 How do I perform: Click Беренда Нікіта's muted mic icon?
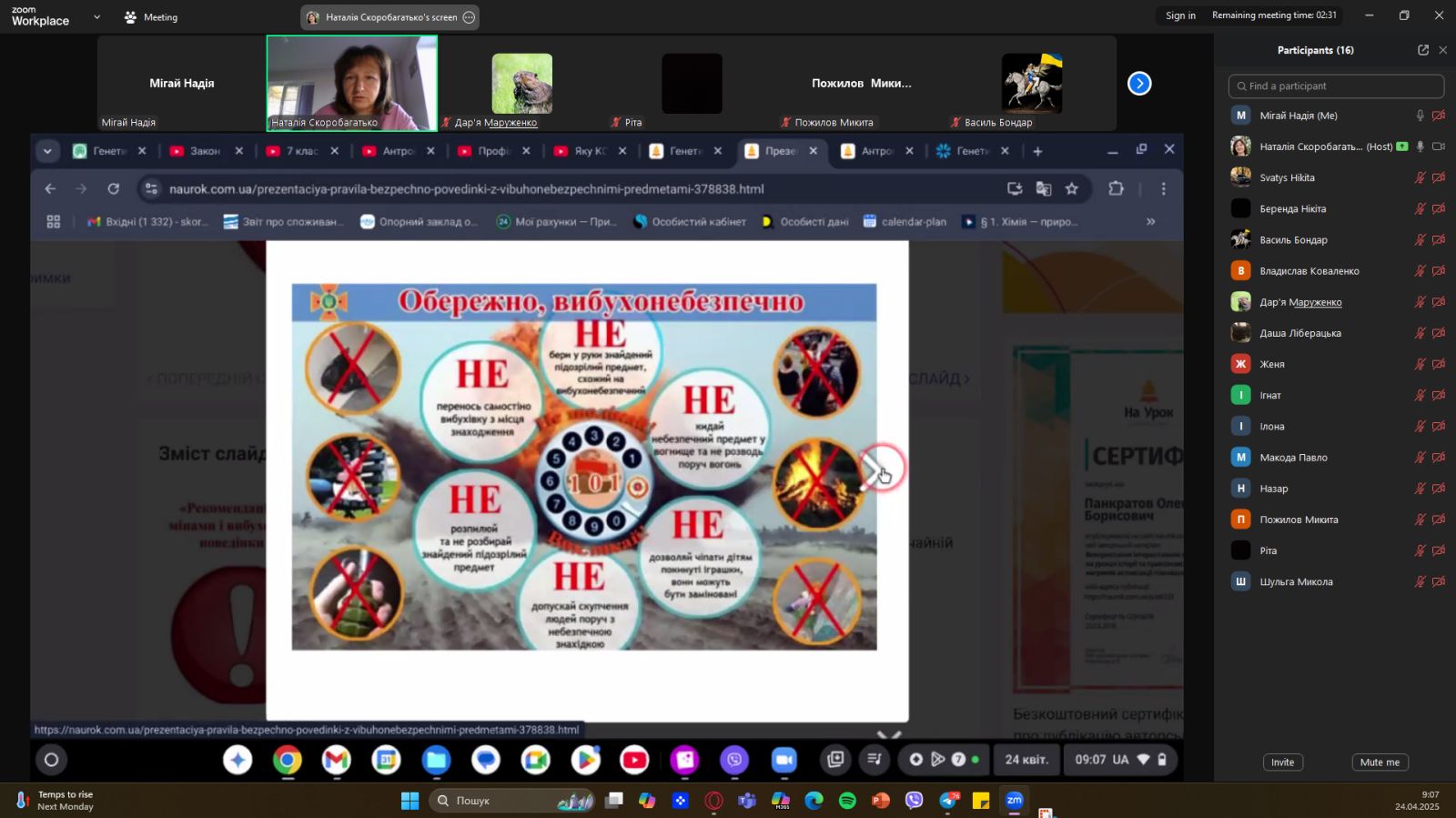pos(1420,208)
